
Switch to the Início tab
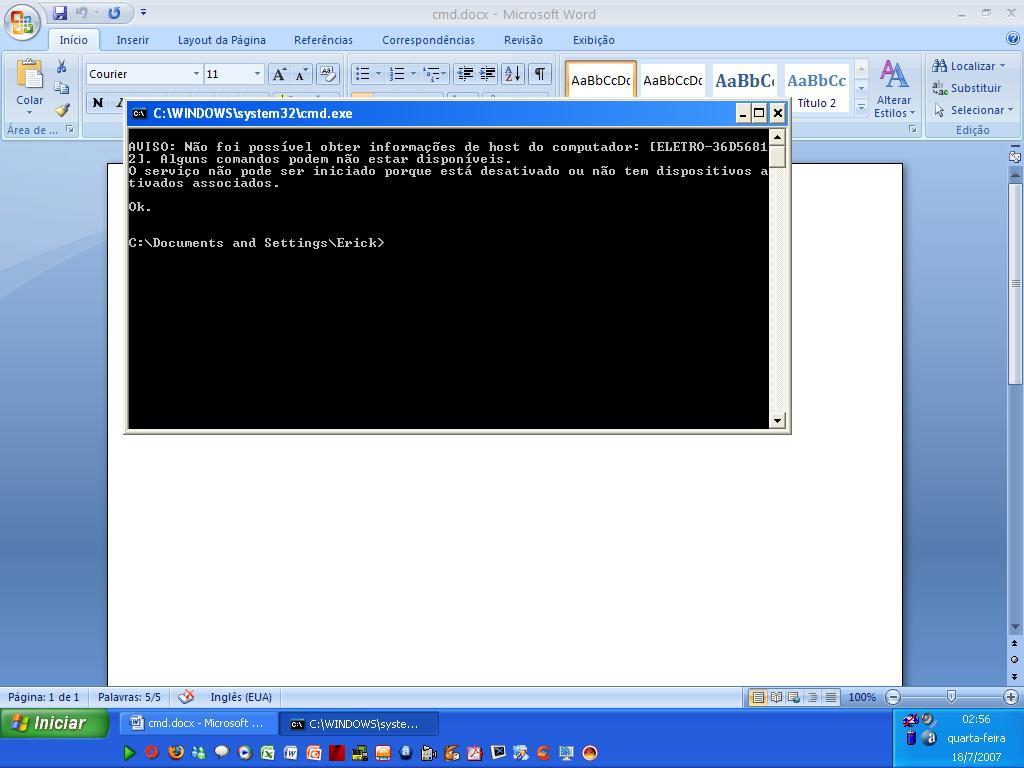point(73,40)
